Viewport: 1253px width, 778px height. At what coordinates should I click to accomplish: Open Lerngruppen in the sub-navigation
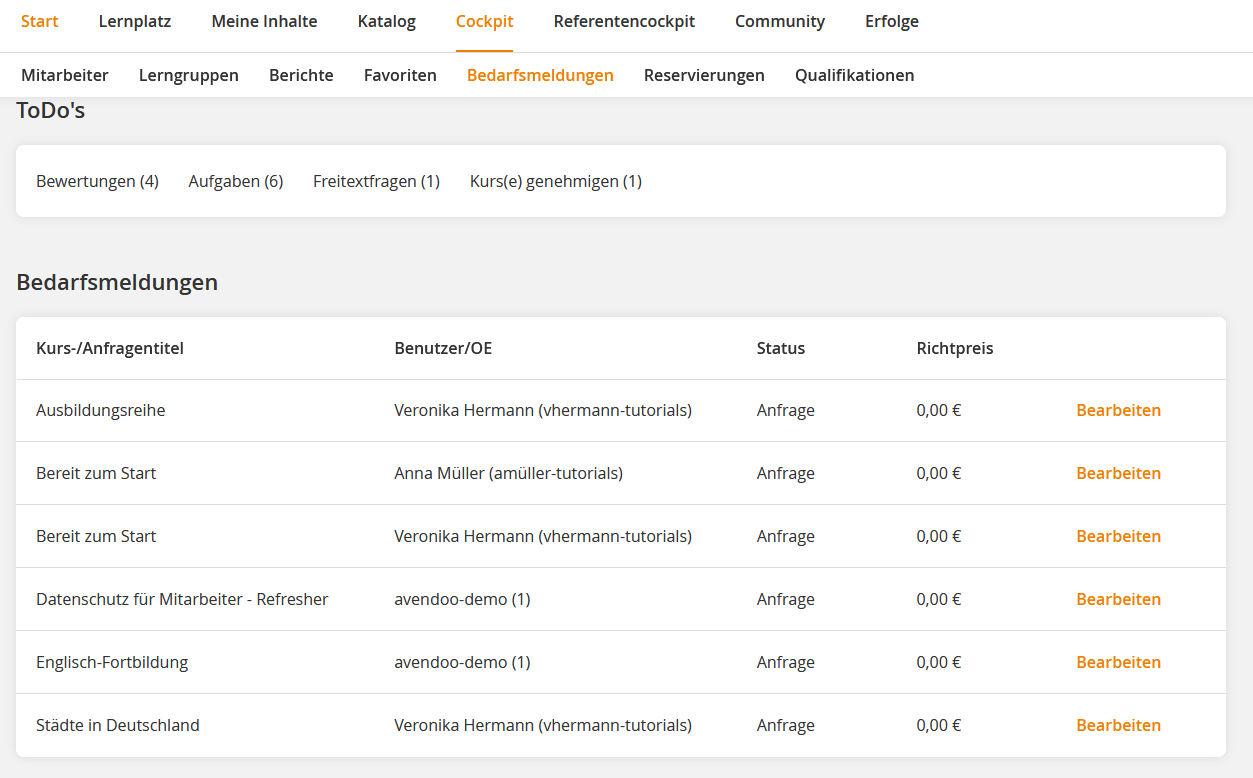click(189, 75)
